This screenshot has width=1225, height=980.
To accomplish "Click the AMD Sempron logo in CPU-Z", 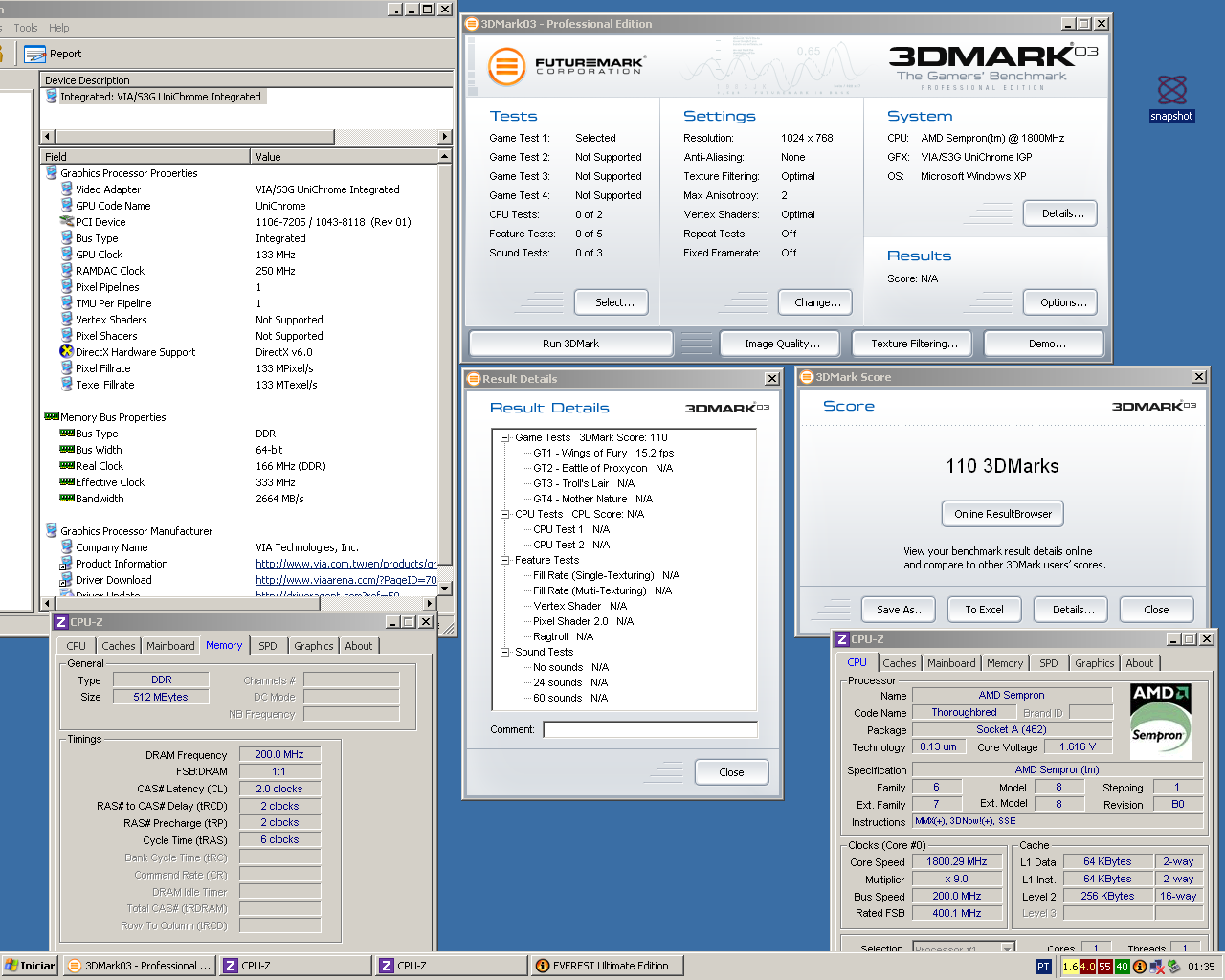I will [1160, 722].
